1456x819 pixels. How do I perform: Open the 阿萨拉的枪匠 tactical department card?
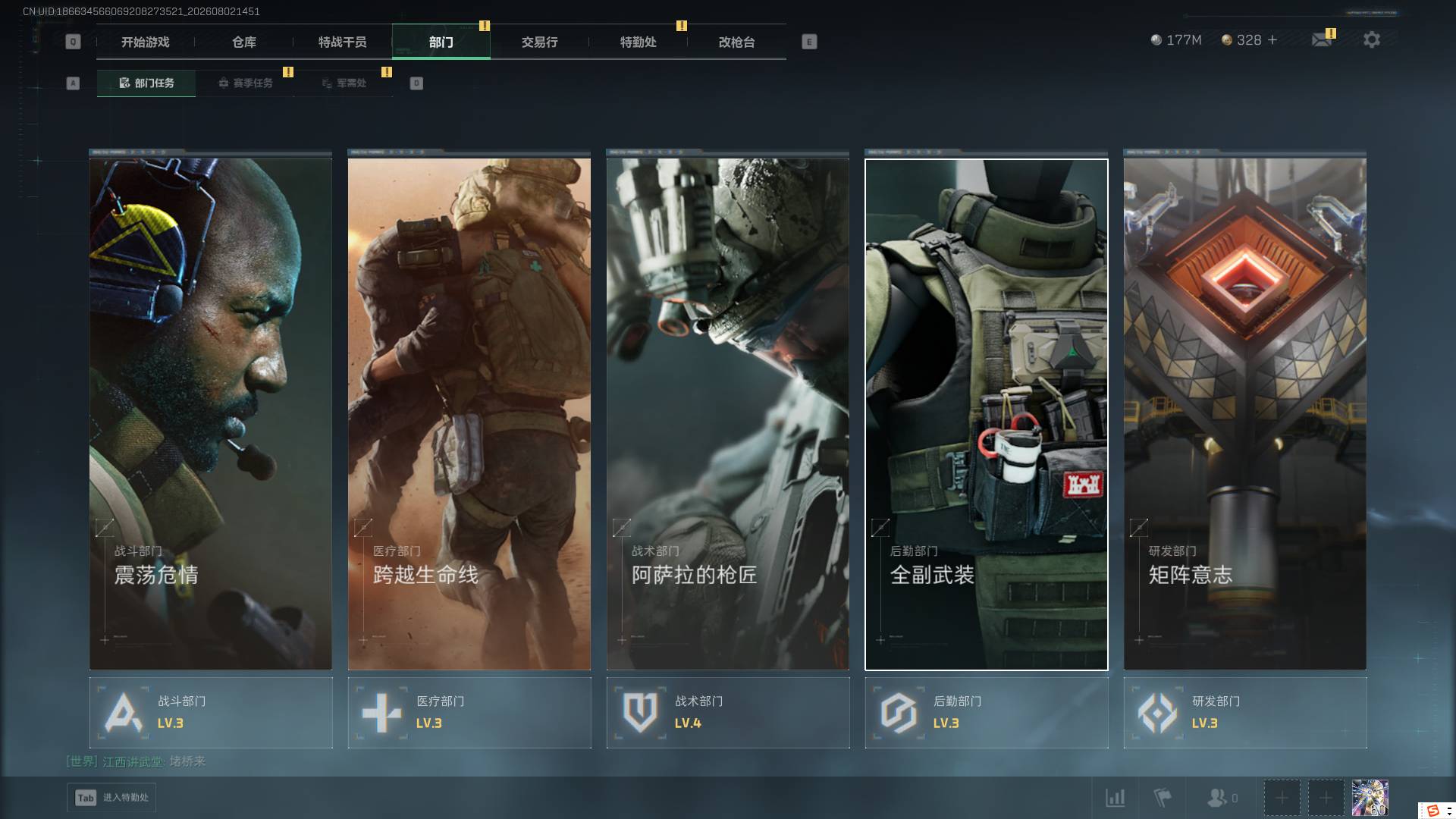(728, 414)
